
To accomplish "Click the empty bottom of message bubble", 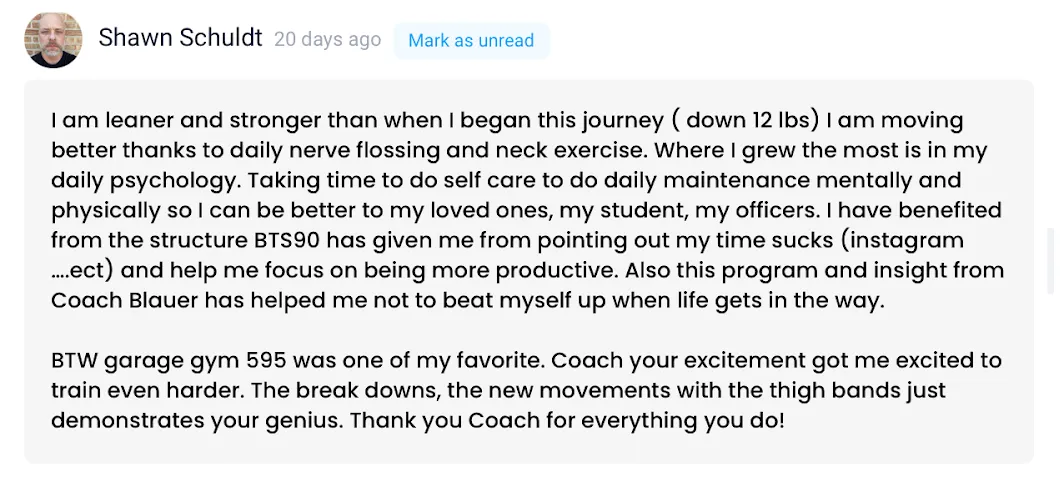I will pyautogui.click(x=529, y=448).
